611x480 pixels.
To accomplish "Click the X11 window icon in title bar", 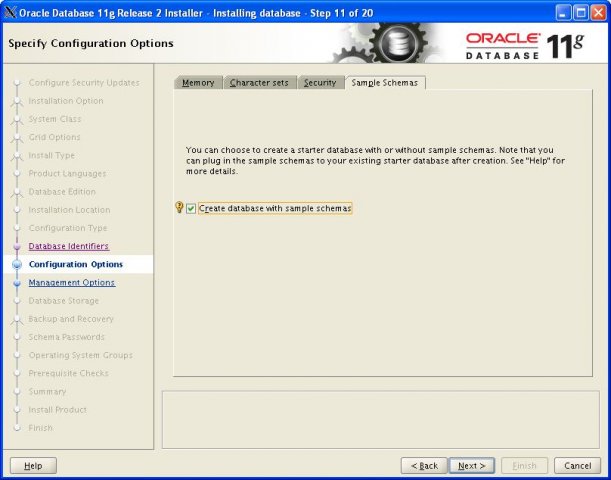I will click(11, 13).
